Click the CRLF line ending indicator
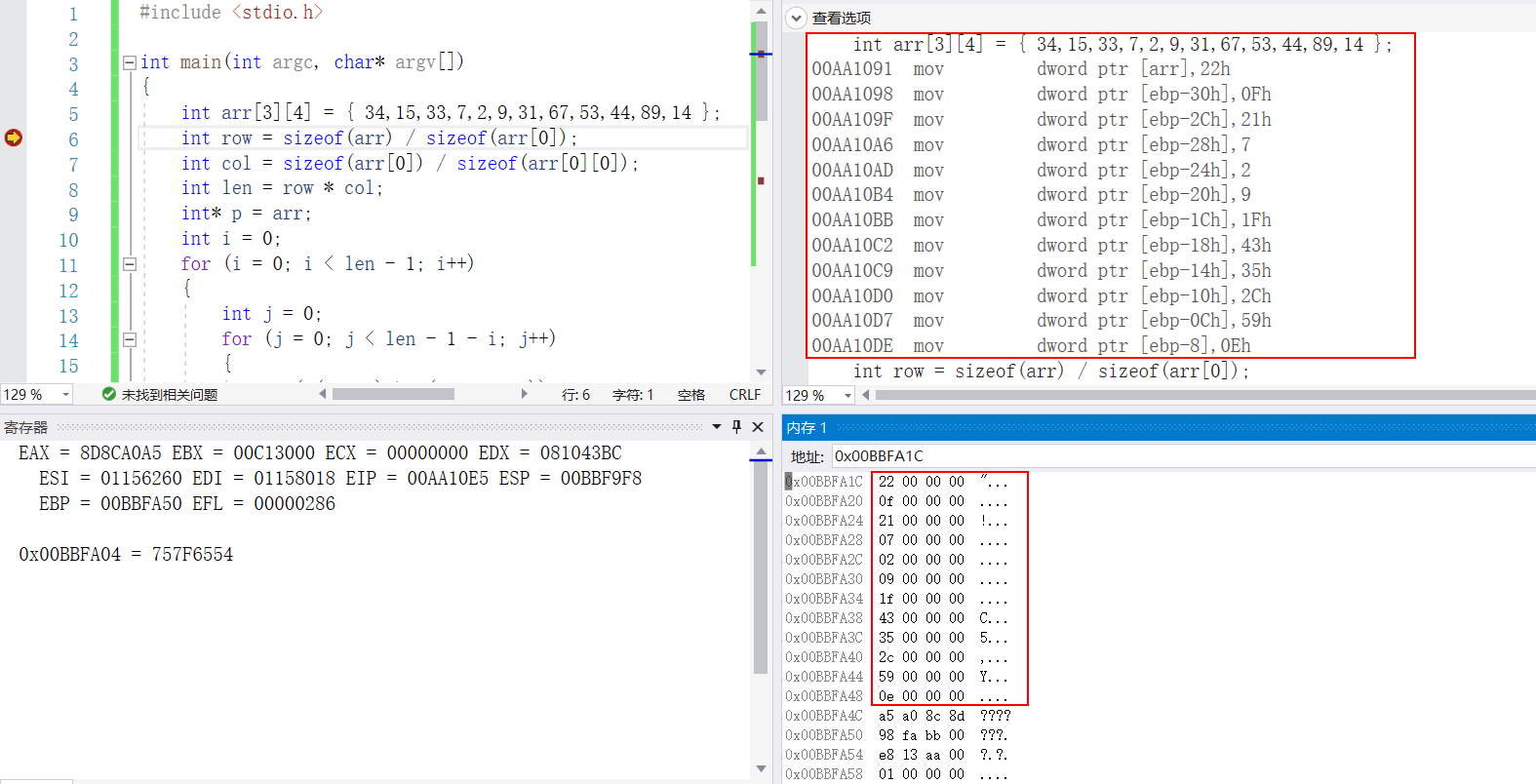This screenshot has height=784, width=1536. [745, 395]
